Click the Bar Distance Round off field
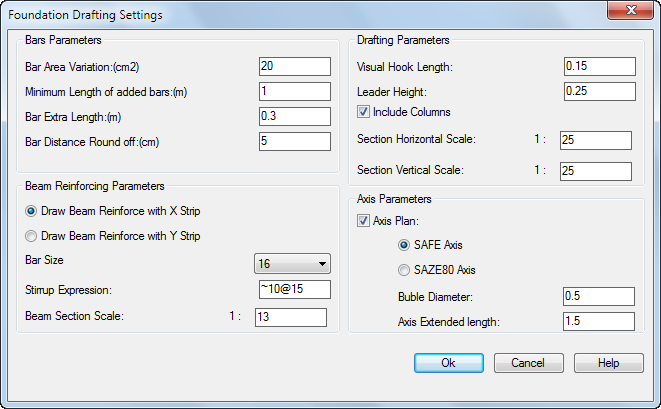The height and width of the screenshot is (409, 661). pos(295,141)
